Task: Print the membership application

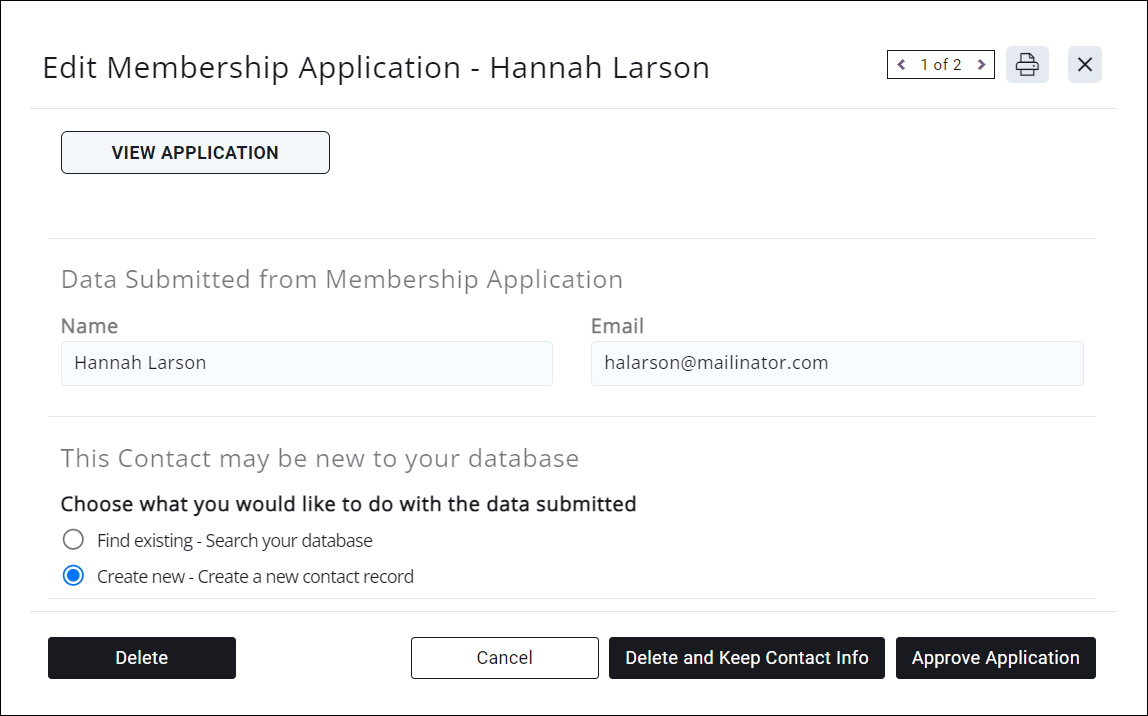Action: tap(1027, 64)
